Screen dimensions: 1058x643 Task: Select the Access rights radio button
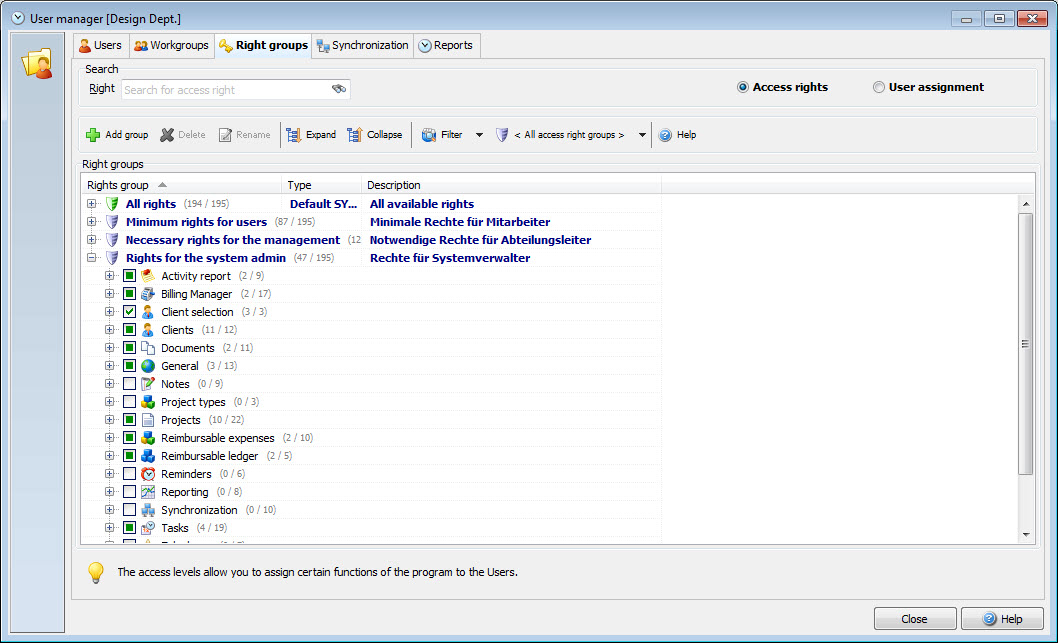(x=743, y=87)
